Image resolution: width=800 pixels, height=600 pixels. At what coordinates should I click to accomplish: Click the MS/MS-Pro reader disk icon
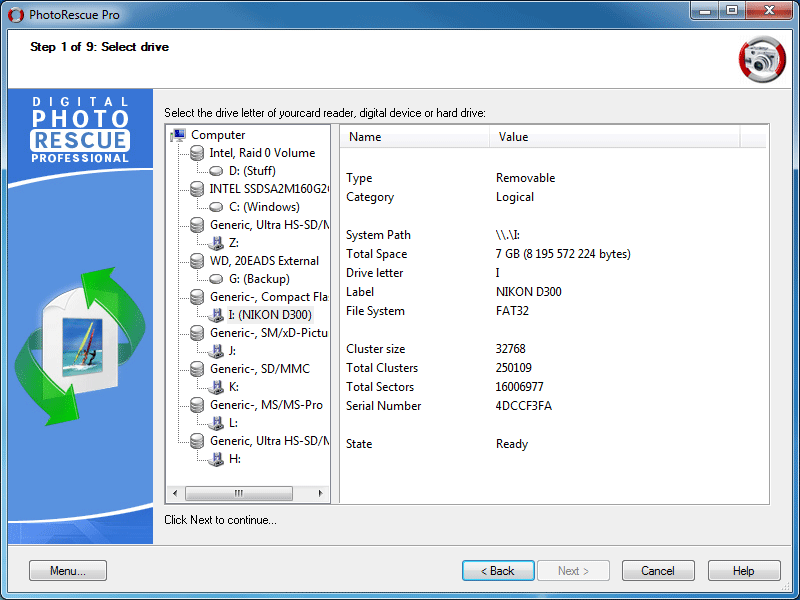(197, 405)
